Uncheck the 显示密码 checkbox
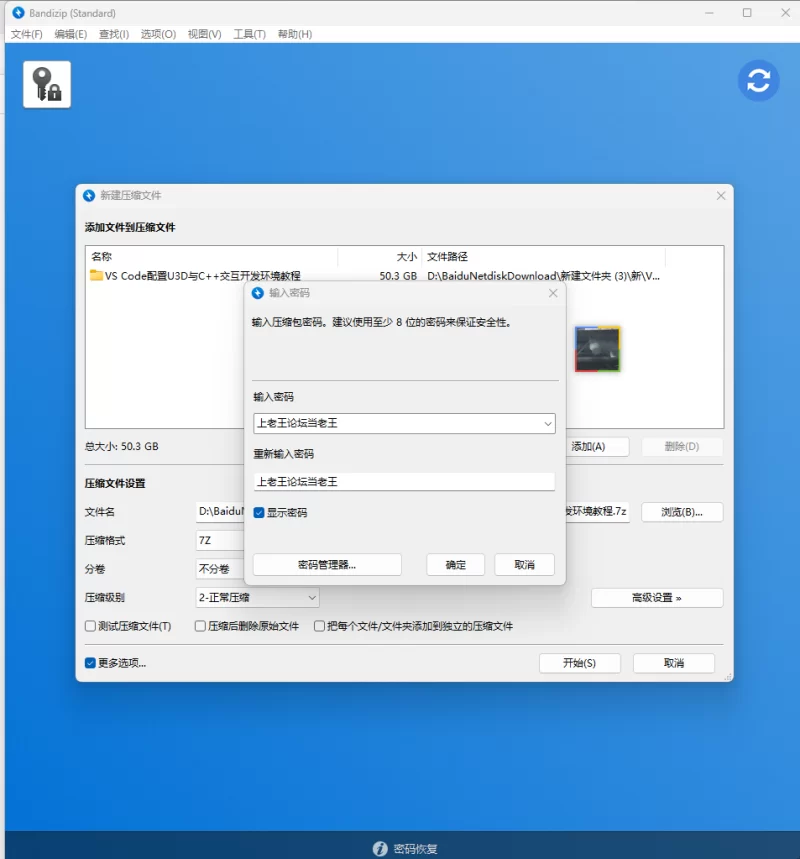 point(259,513)
